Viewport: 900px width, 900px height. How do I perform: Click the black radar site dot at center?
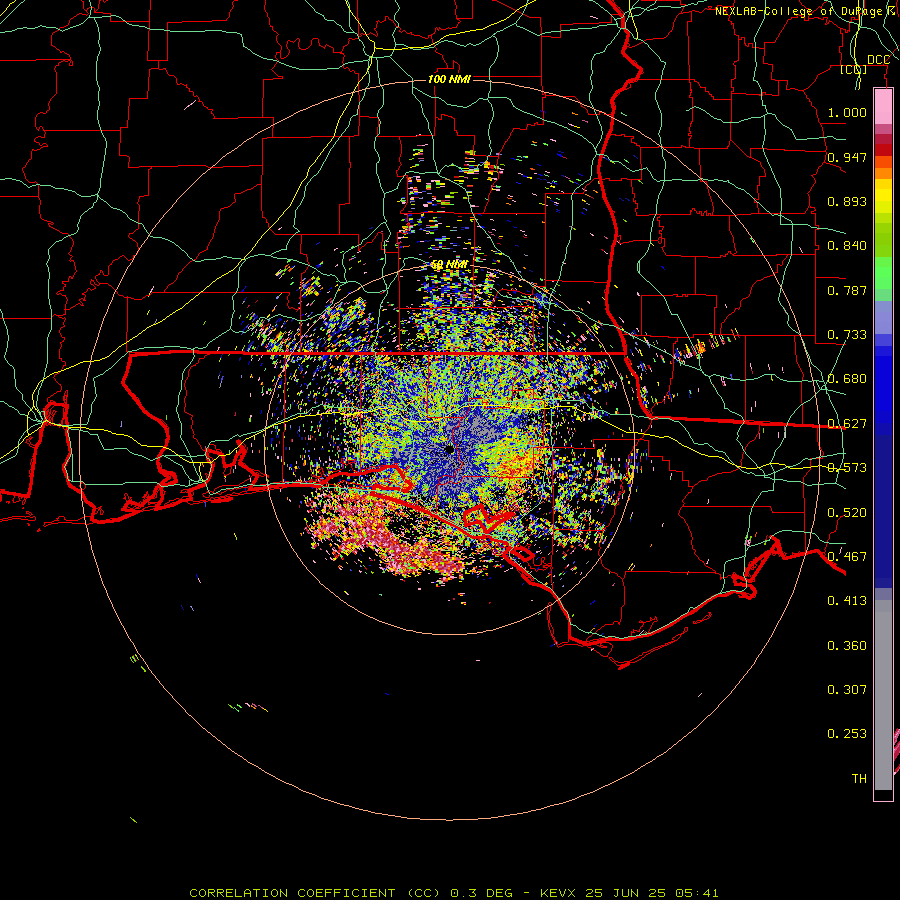pyautogui.click(x=449, y=449)
